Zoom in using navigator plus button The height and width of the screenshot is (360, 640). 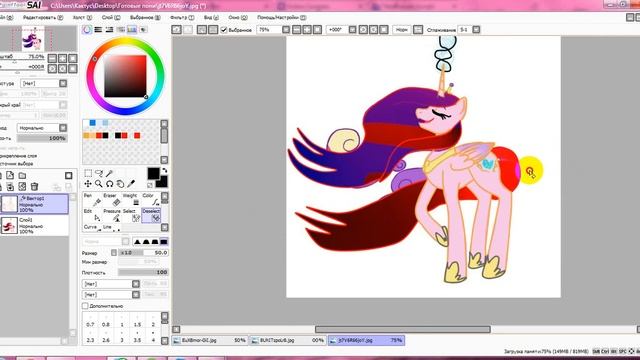pyautogui.click(x=62, y=58)
